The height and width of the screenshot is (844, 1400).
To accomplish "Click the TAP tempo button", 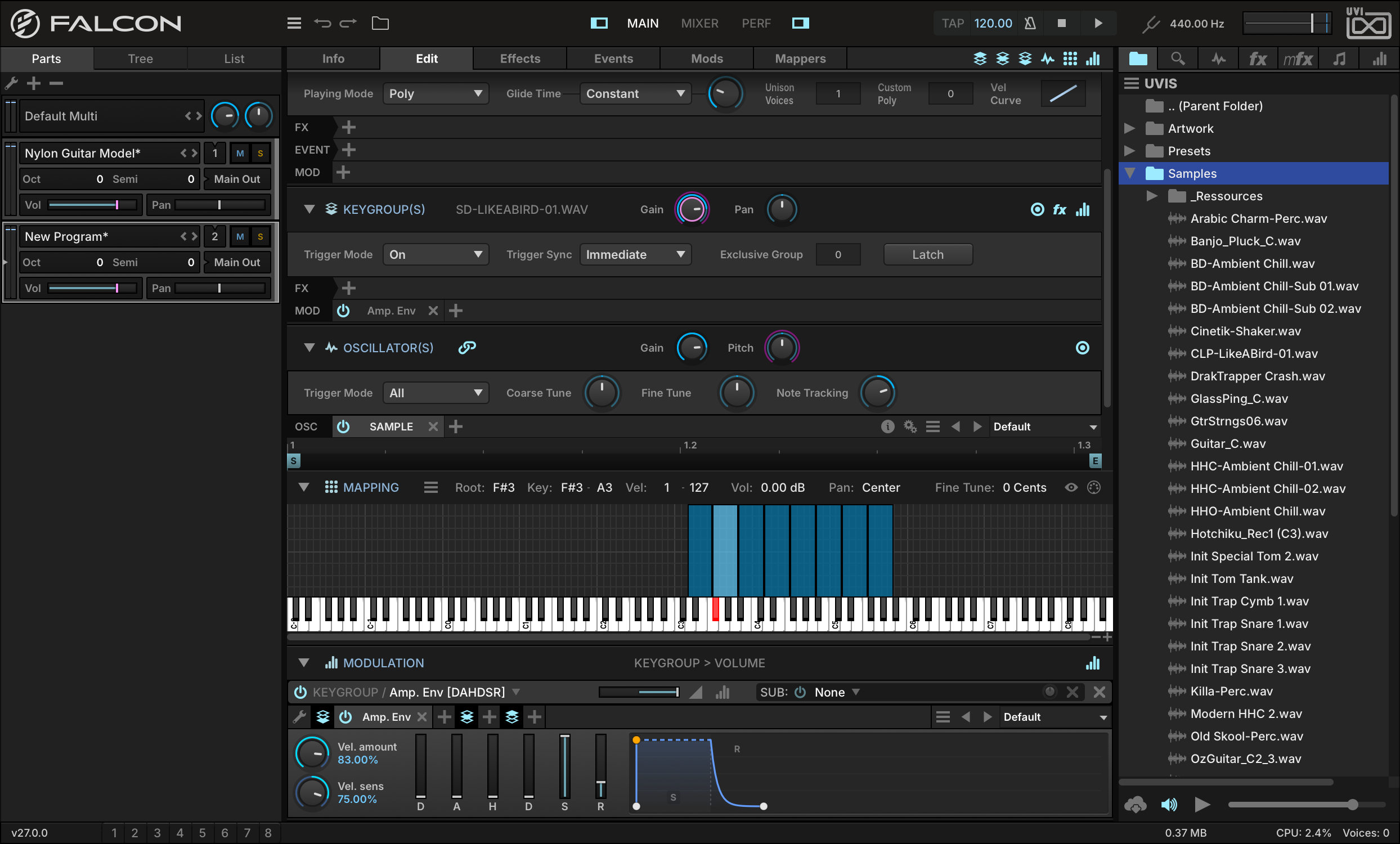I will pos(952,23).
